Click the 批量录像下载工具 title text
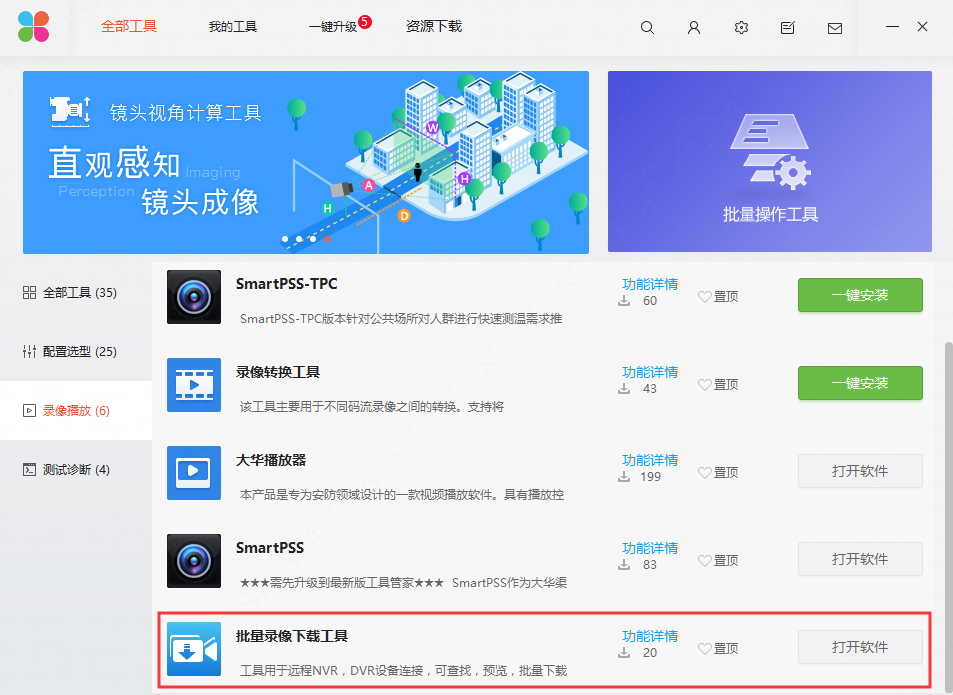This screenshot has height=695, width=953. click(x=292, y=636)
